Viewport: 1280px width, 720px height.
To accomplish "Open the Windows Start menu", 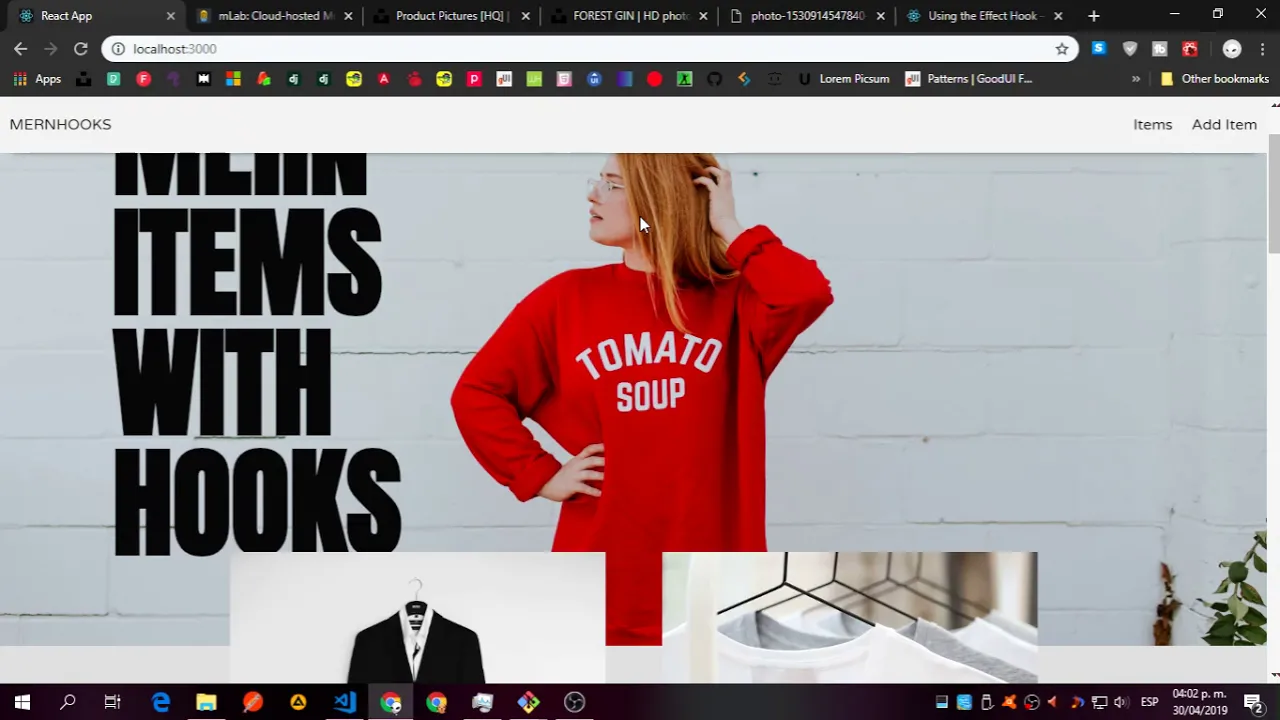I will coord(22,702).
